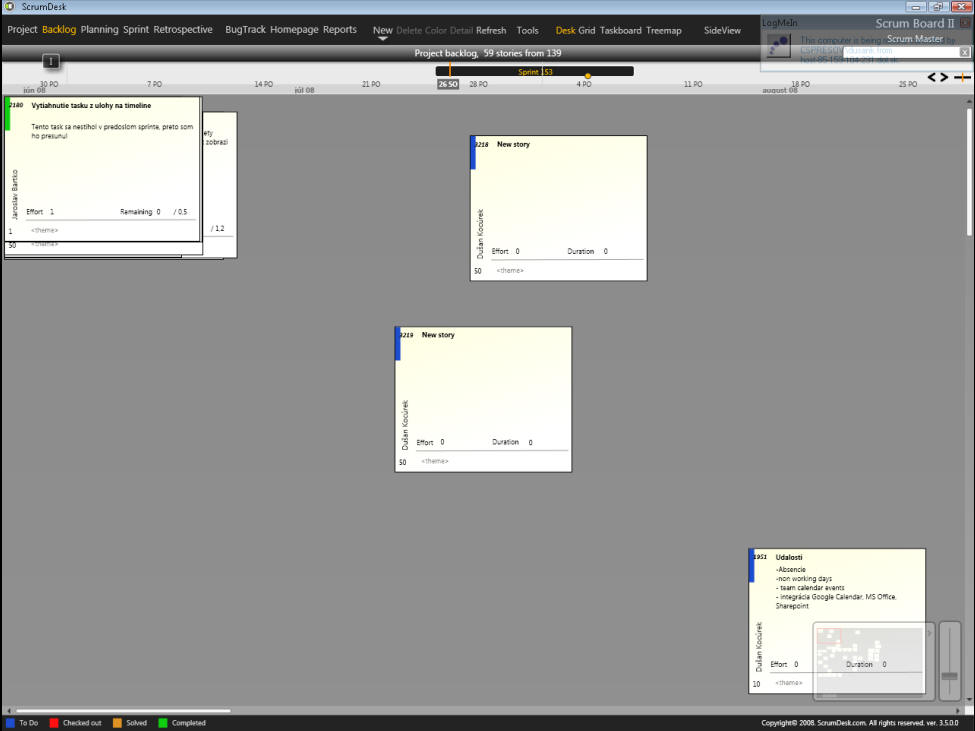Click New to create a story

[x=382, y=30]
